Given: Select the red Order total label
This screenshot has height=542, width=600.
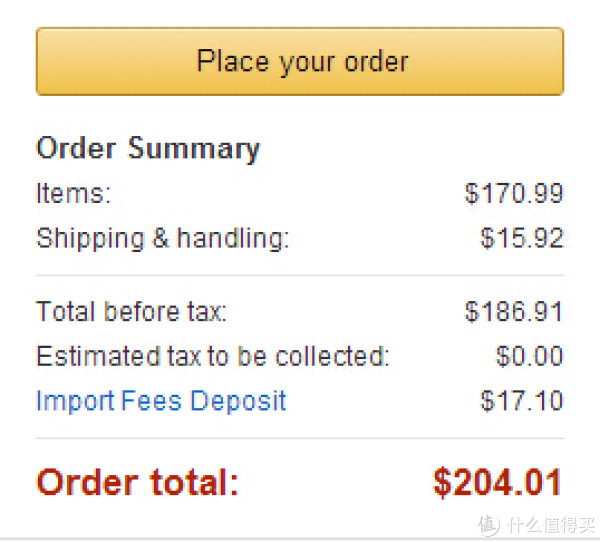Looking at the screenshot, I should tap(137, 482).
